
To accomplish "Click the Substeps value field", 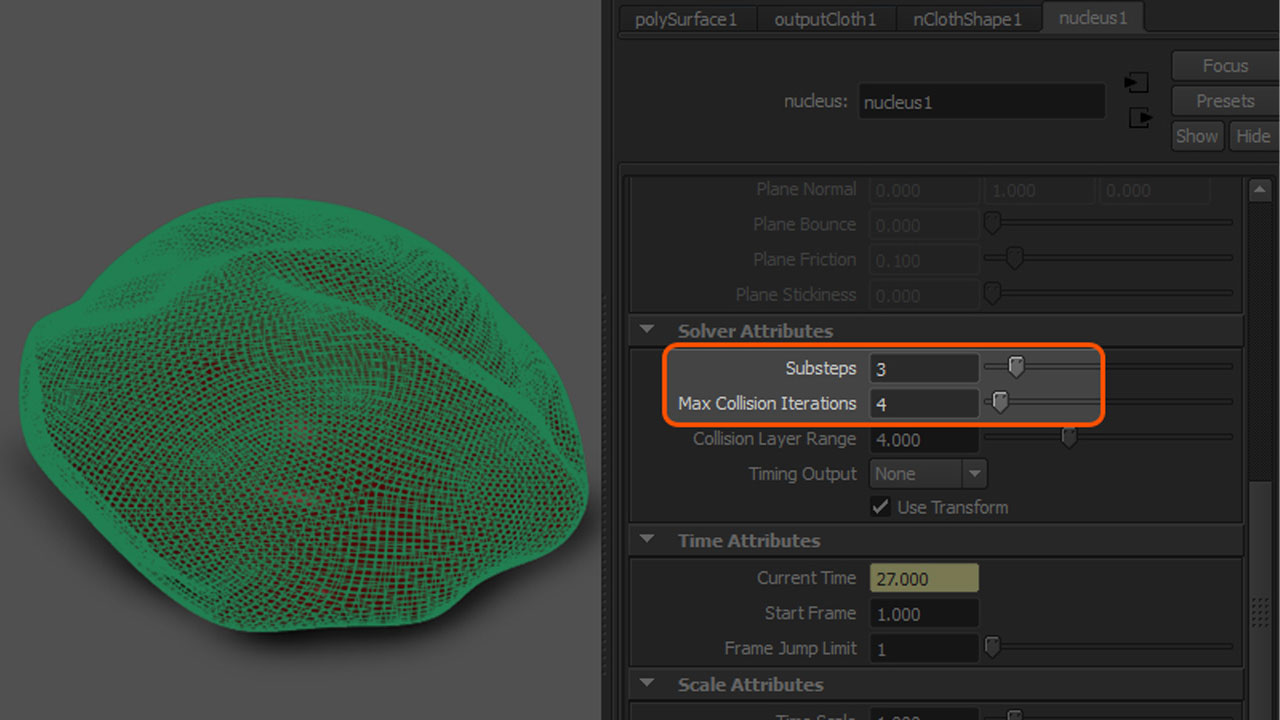I will [923, 367].
